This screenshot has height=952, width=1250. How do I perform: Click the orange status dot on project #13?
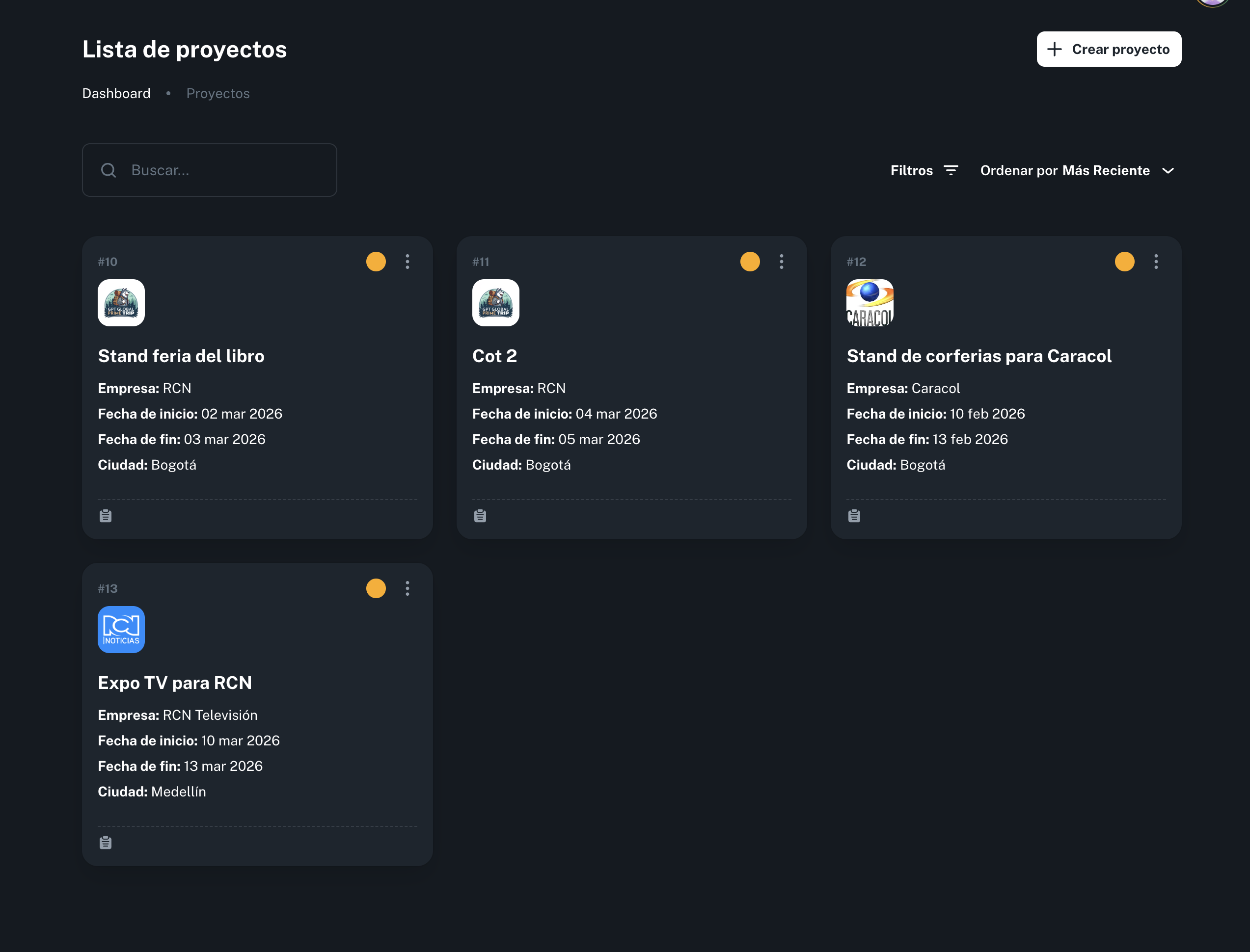click(376, 589)
